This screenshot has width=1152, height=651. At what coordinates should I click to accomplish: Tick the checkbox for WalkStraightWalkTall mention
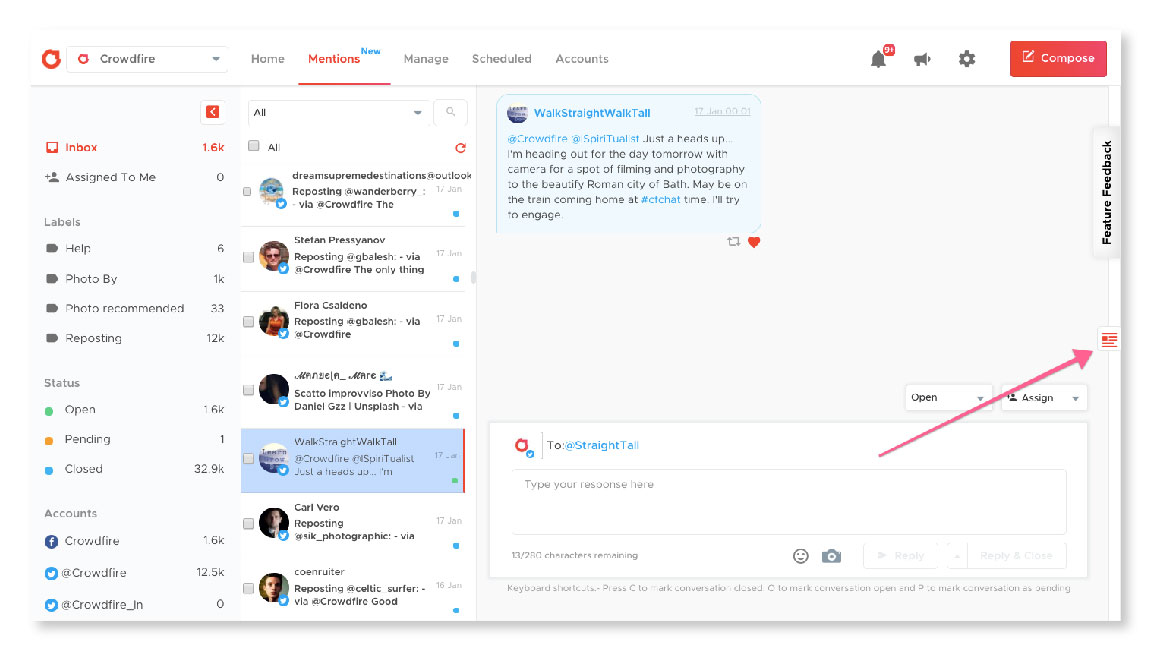pos(248,458)
